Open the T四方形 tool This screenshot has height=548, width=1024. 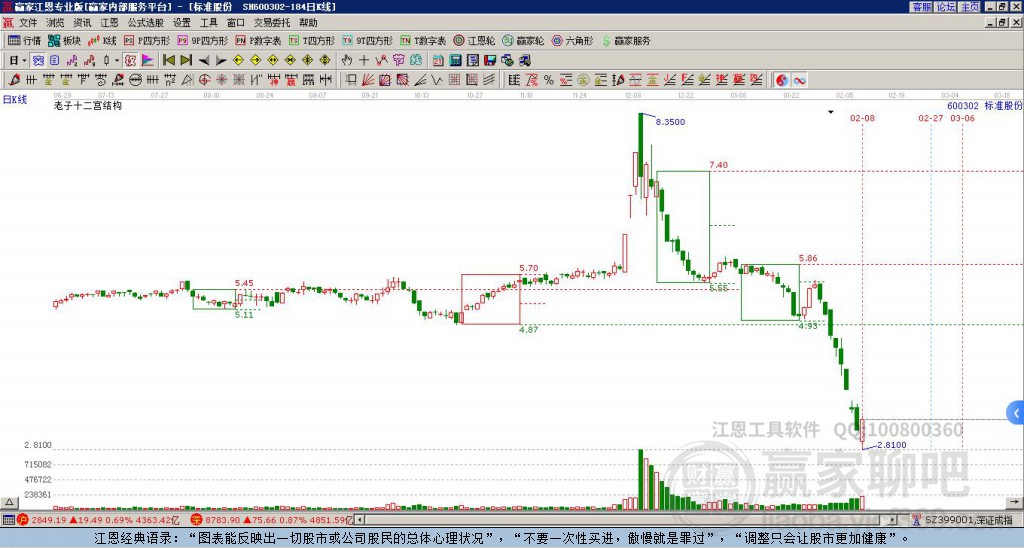pyautogui.click(x=312, y=40)
